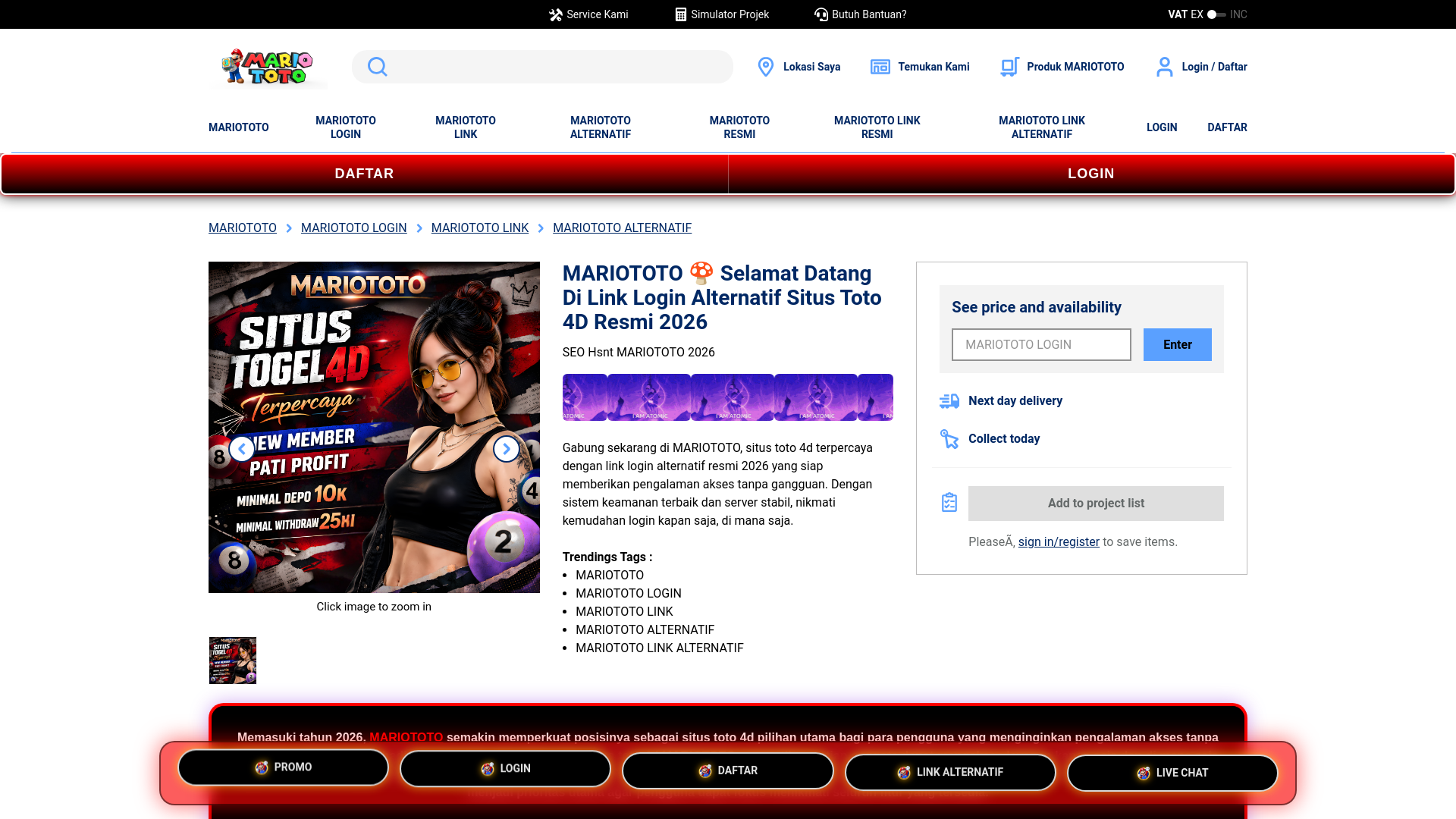Select MARIOTOTO LINK nav menu item
1456x819 pixels.
point(466,127)
